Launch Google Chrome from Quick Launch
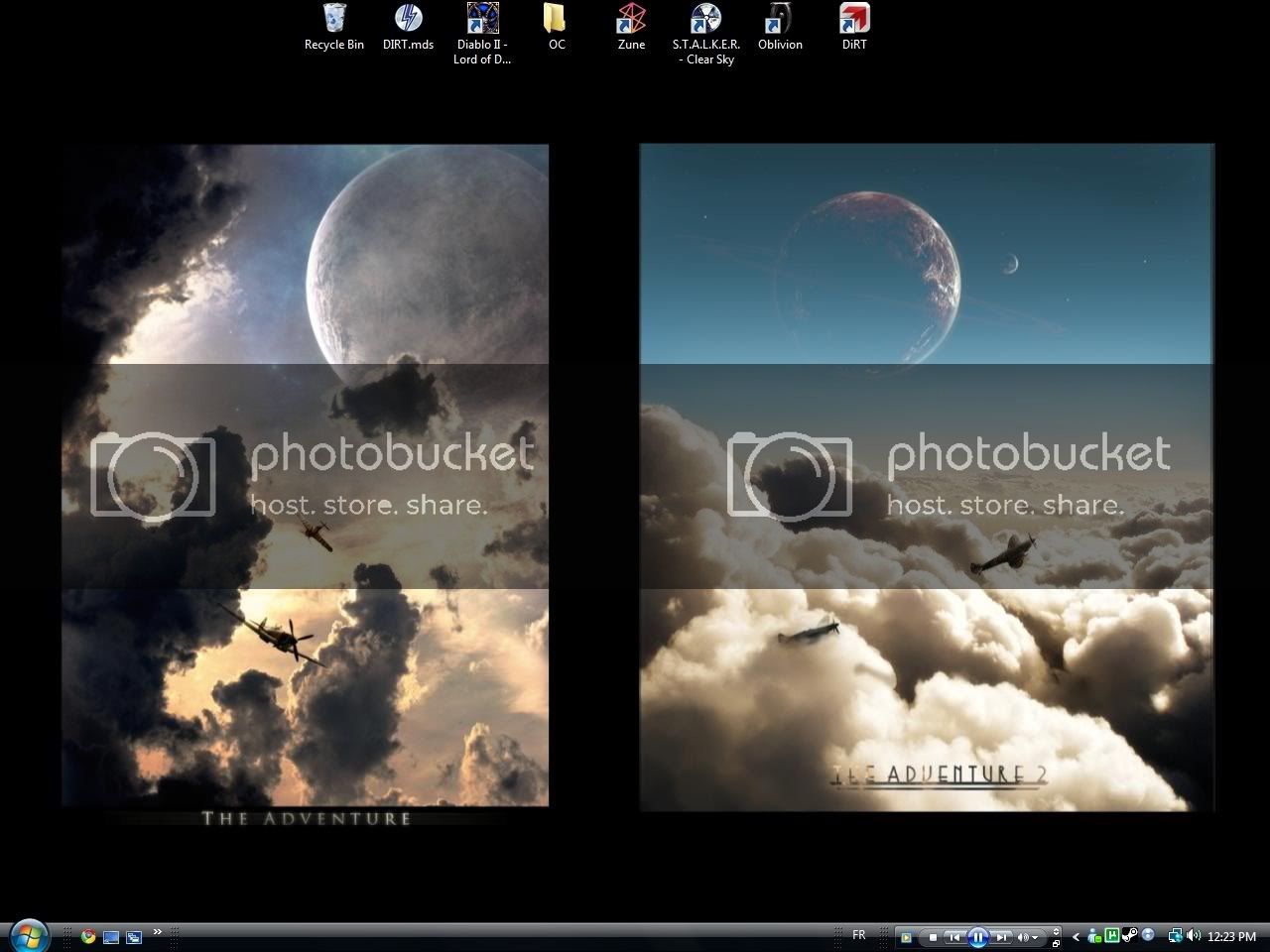This screenshot has height=952, width=1270. click(x=88, y=936)
